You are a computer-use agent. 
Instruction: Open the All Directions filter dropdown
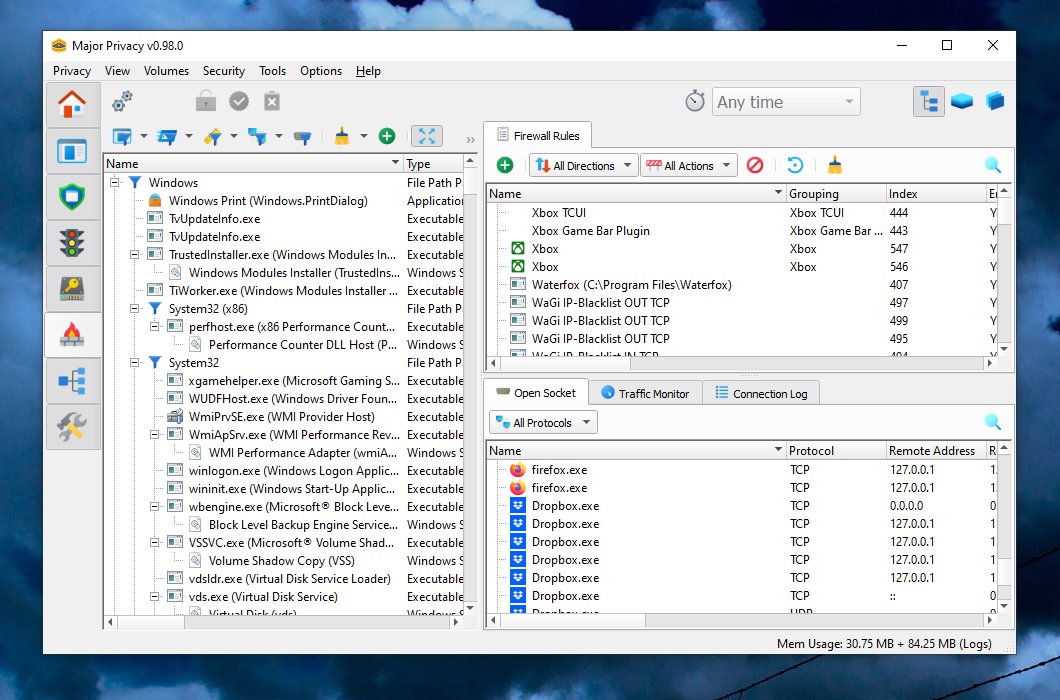pos(583,165)
